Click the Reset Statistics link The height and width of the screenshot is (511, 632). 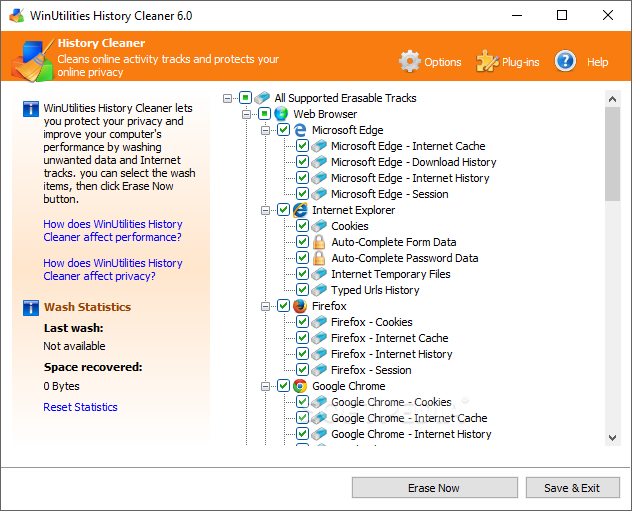pos(80,407)
